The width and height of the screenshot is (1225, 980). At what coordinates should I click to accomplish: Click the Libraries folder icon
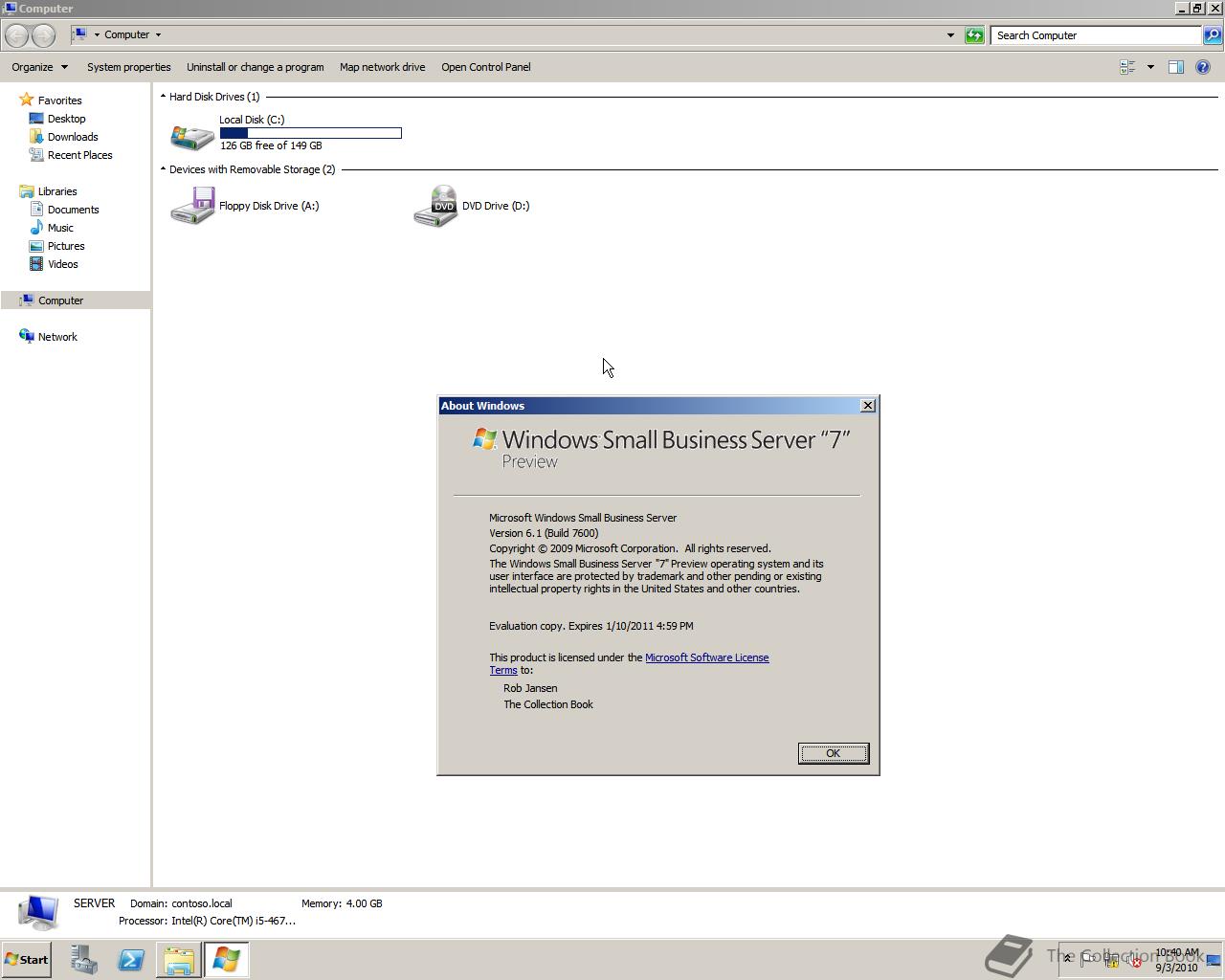[27, 191]
